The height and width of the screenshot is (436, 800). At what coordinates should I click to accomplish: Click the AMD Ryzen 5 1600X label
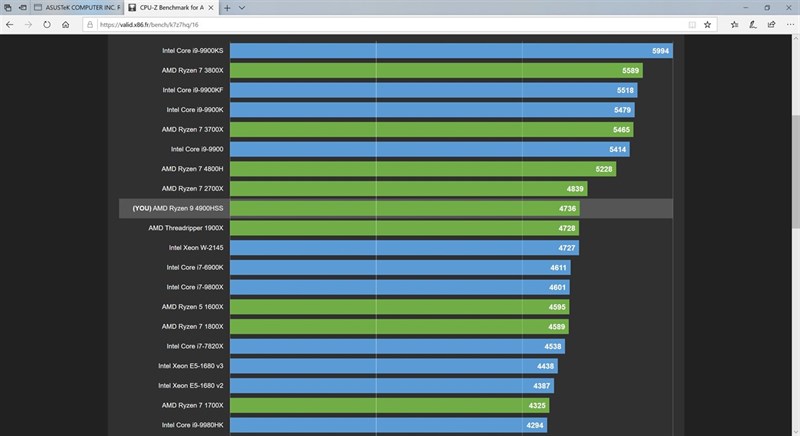click(x=192, y=307)
